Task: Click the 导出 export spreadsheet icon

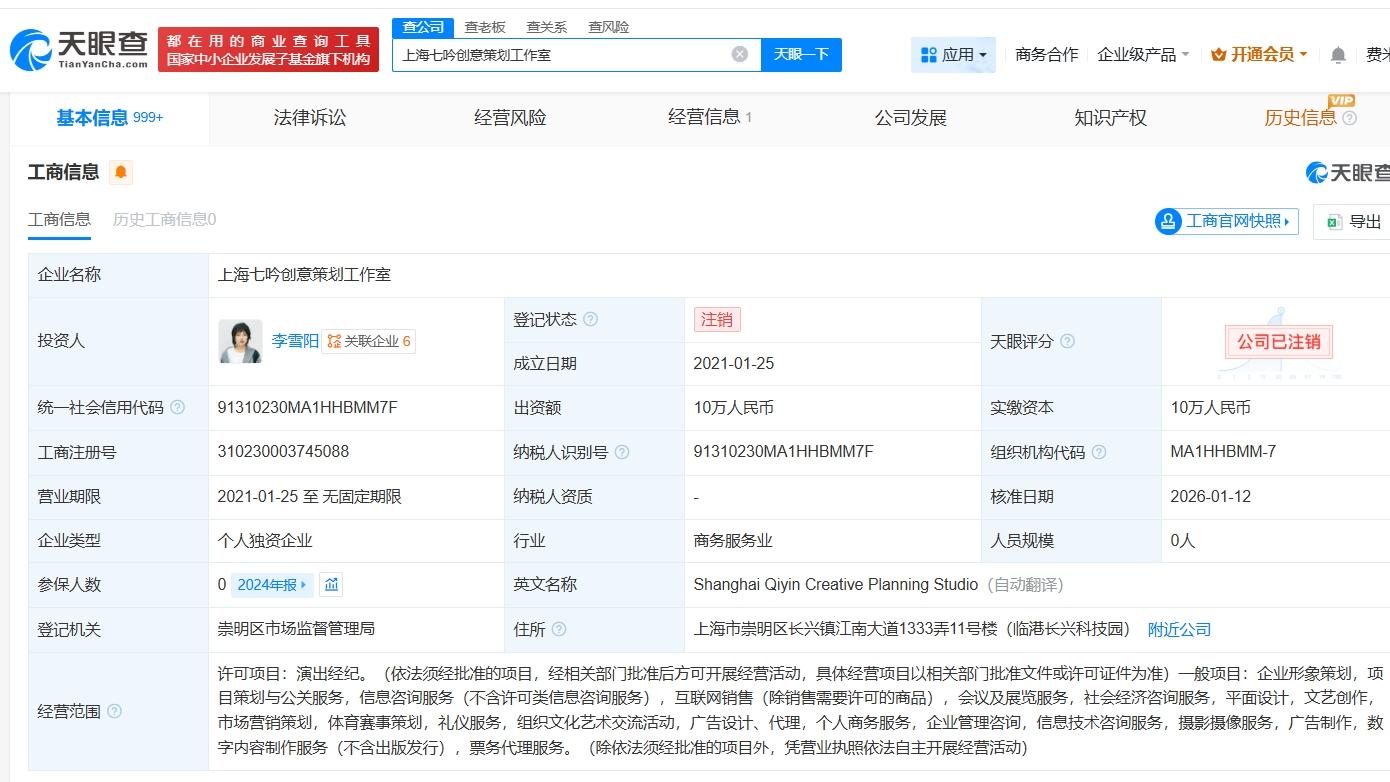Action: point(1334,221)
